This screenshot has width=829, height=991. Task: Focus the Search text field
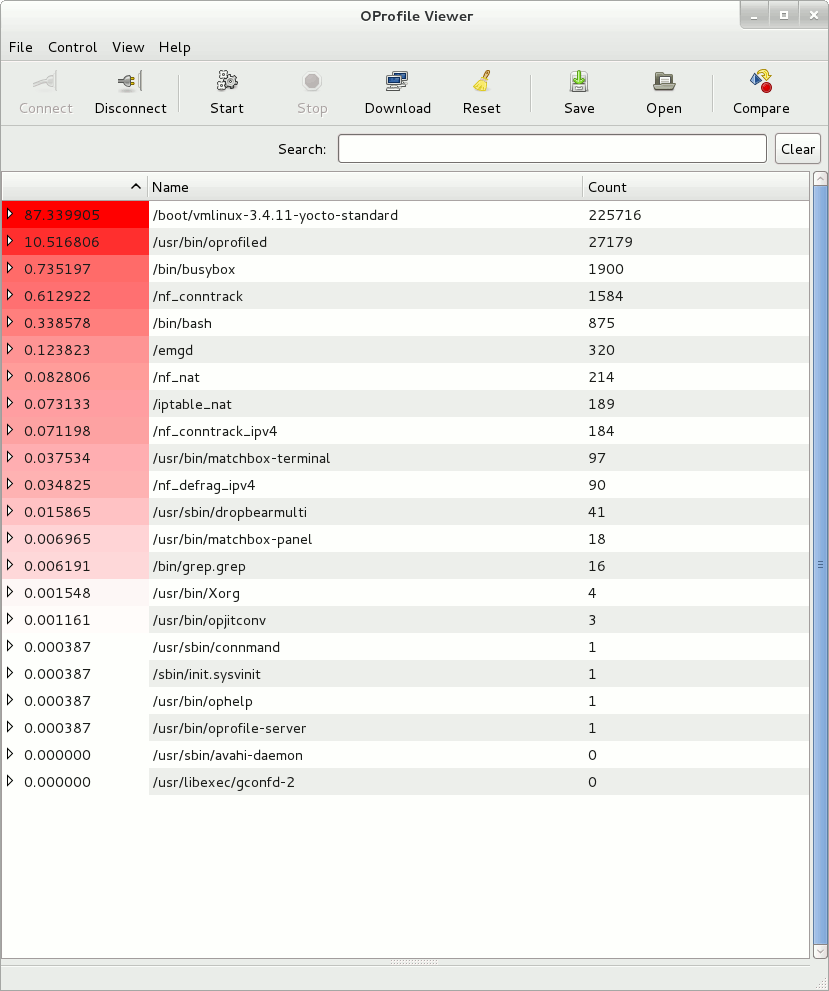click(552, 149)
